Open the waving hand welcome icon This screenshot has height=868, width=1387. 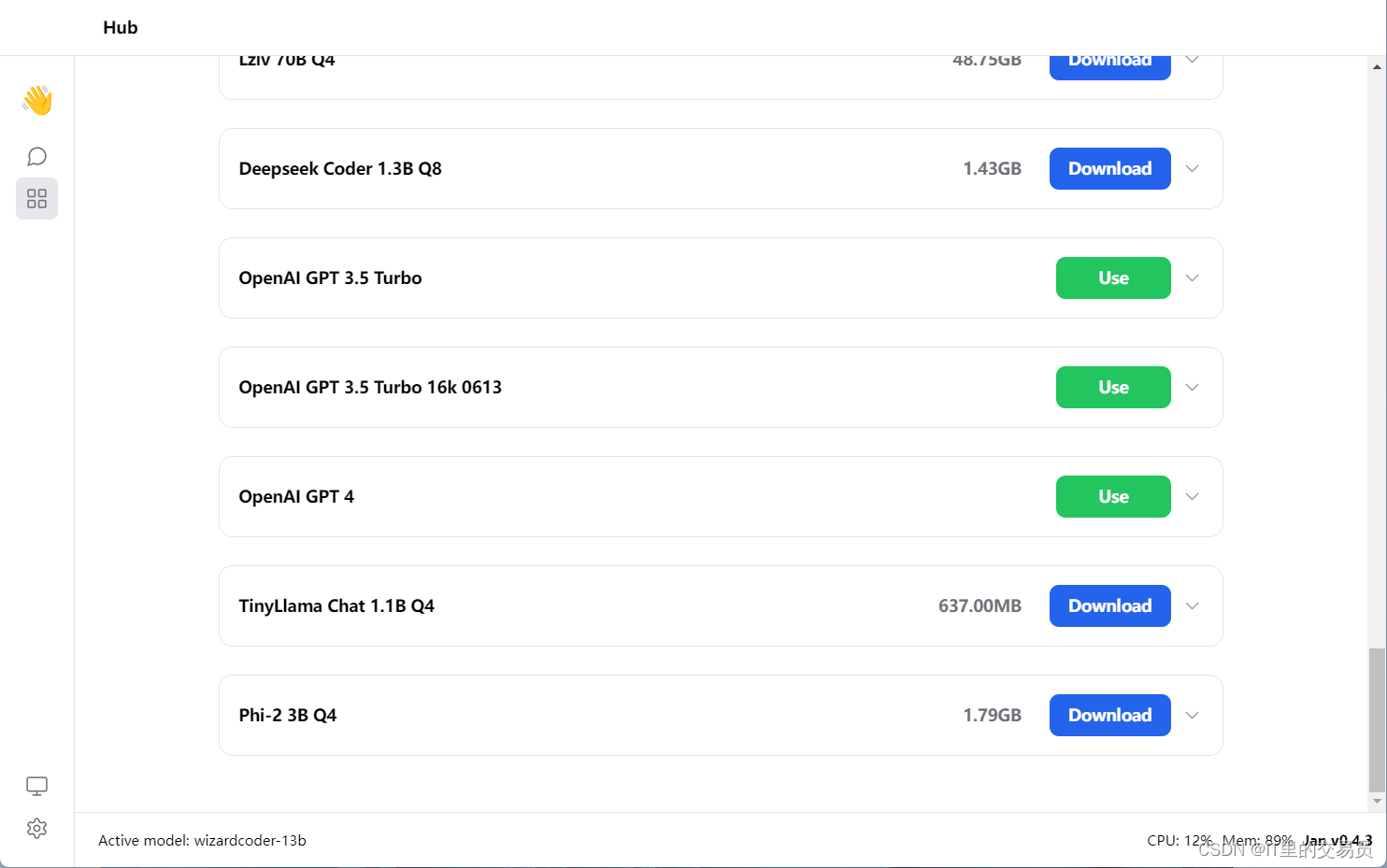click(37, 100)
